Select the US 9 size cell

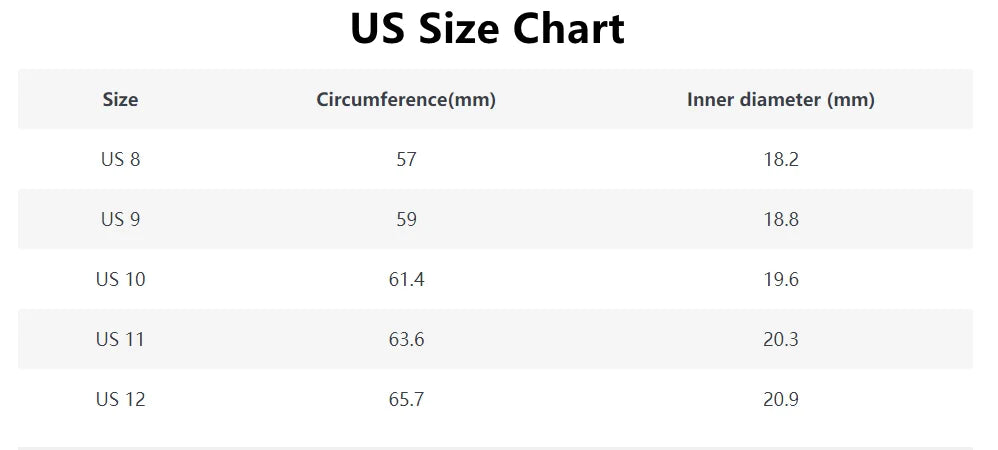[x=120, y=219]
